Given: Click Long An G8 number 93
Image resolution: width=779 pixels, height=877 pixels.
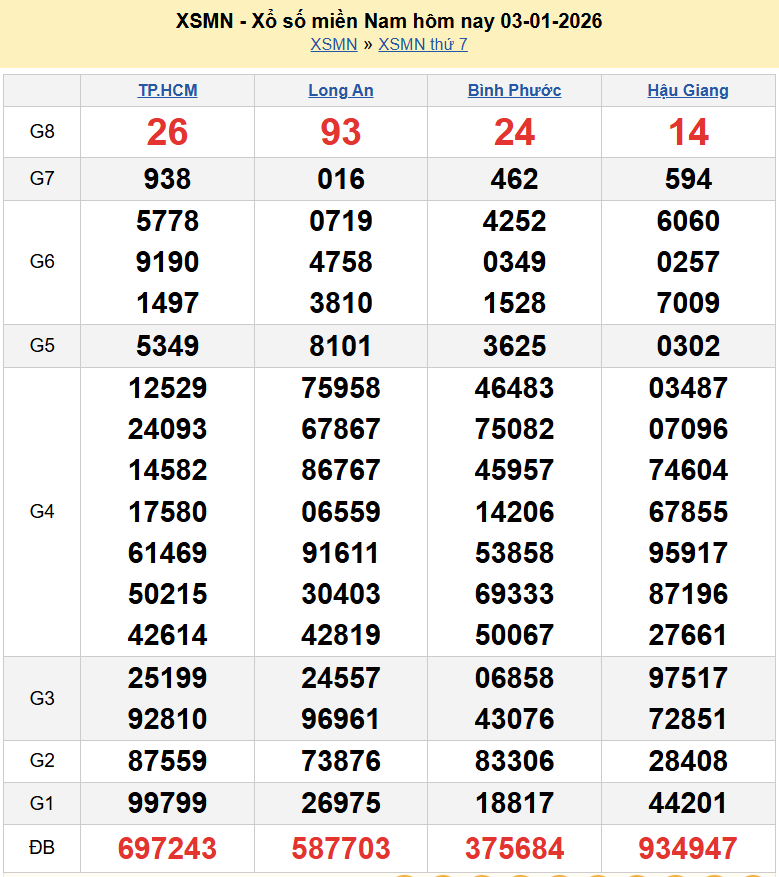Looking at the screenshot, I should [341, 132].
